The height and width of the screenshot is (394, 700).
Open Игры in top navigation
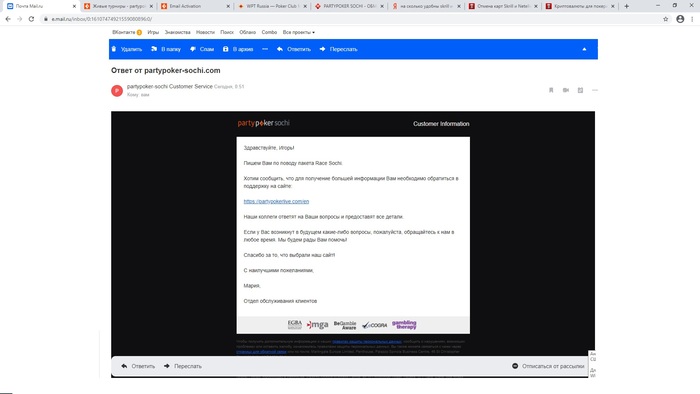(153, 32)
